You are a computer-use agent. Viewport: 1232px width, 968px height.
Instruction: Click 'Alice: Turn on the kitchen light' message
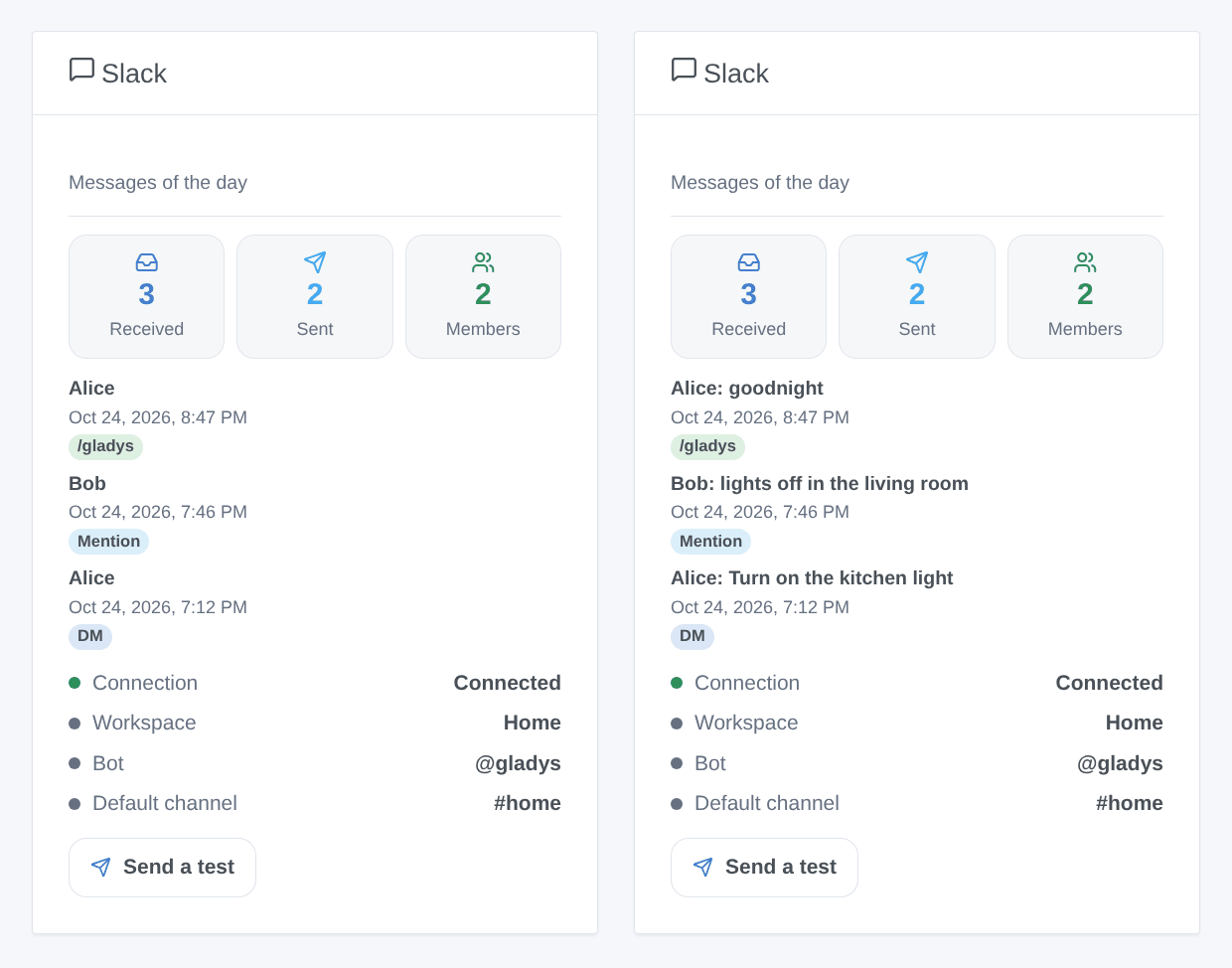coord(812,578)
